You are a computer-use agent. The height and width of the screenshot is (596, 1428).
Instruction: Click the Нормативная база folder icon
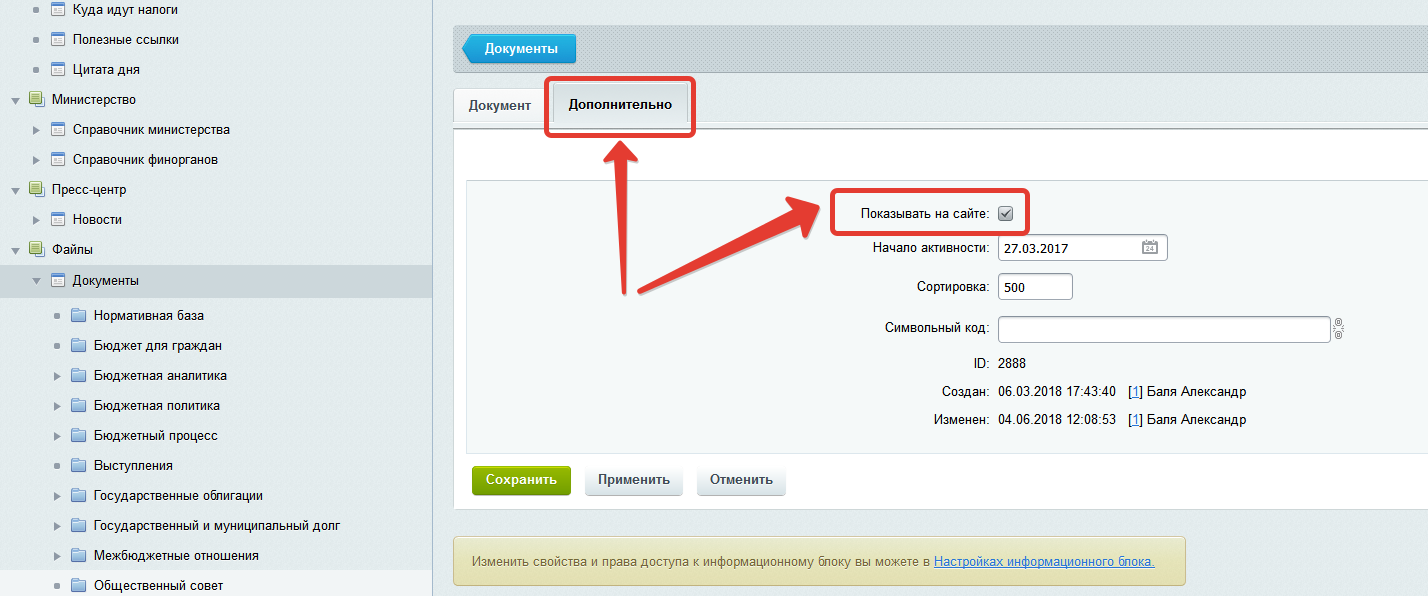[x=79, y=316]
